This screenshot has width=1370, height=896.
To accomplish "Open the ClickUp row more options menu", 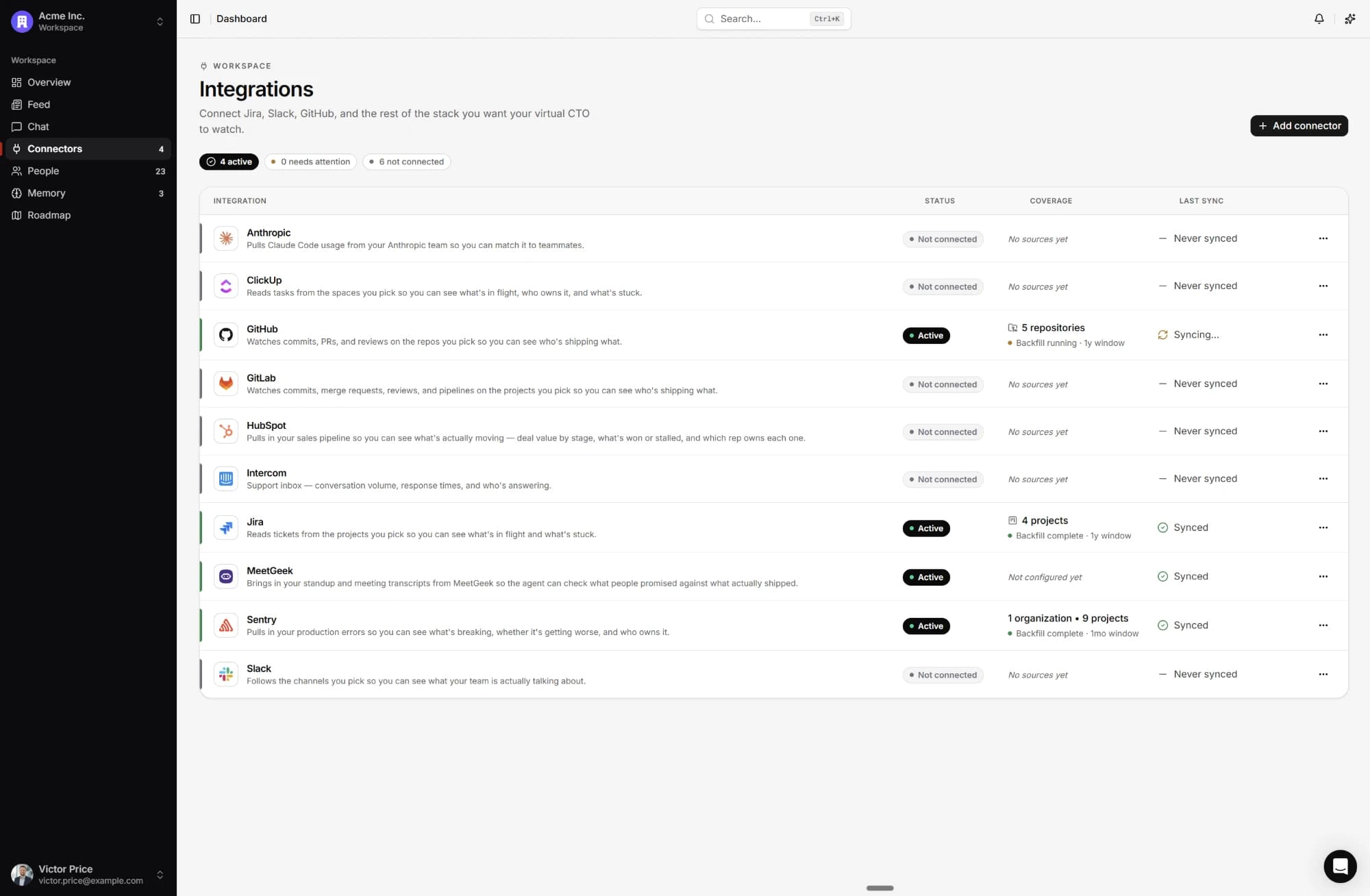I will coord(1323,286).
